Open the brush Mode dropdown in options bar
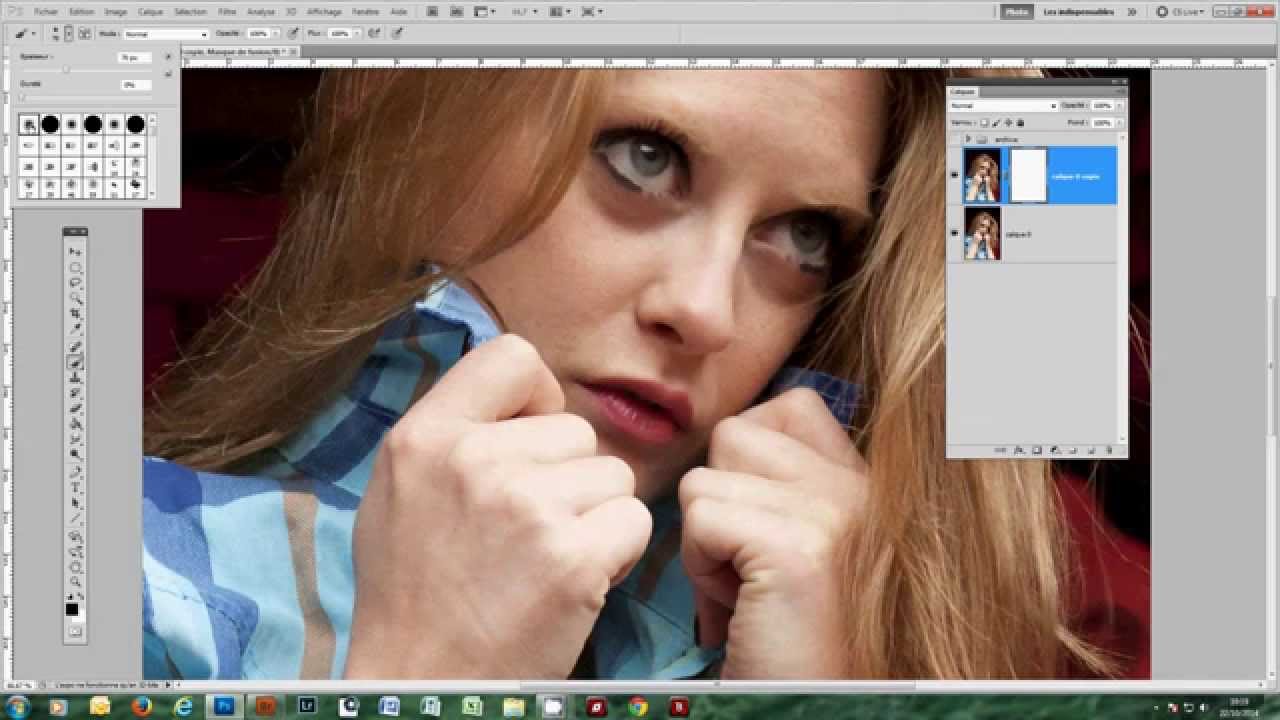The image size is (1280, 720). click(x=166, y=33)
